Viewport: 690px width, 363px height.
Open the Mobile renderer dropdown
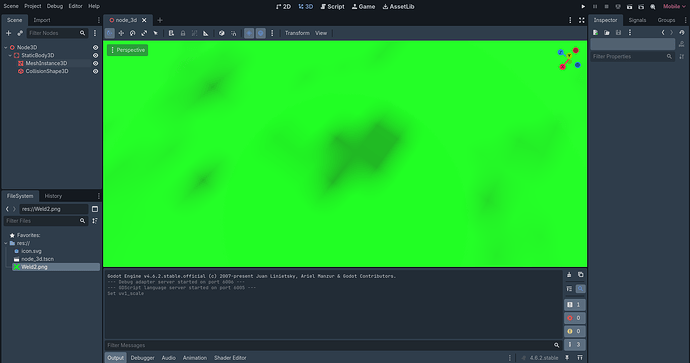[674, 7]
